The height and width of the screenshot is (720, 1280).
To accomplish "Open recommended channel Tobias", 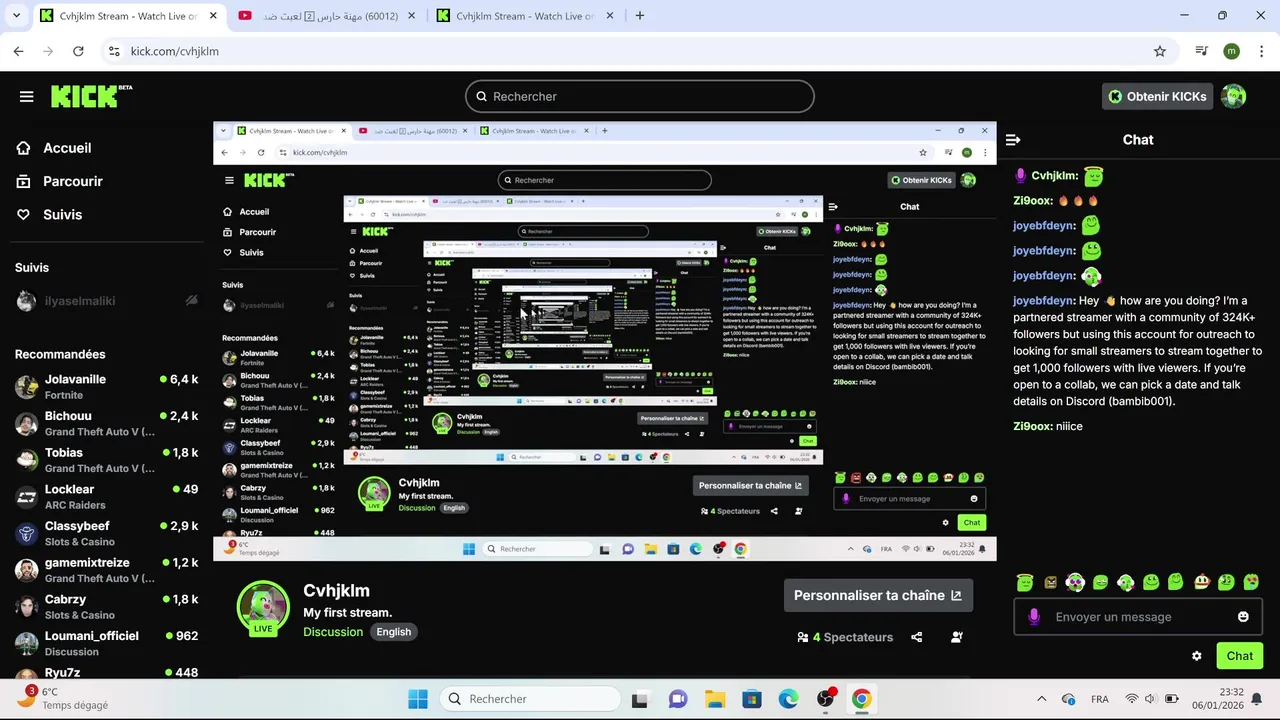I will click(x=106, y=460).
